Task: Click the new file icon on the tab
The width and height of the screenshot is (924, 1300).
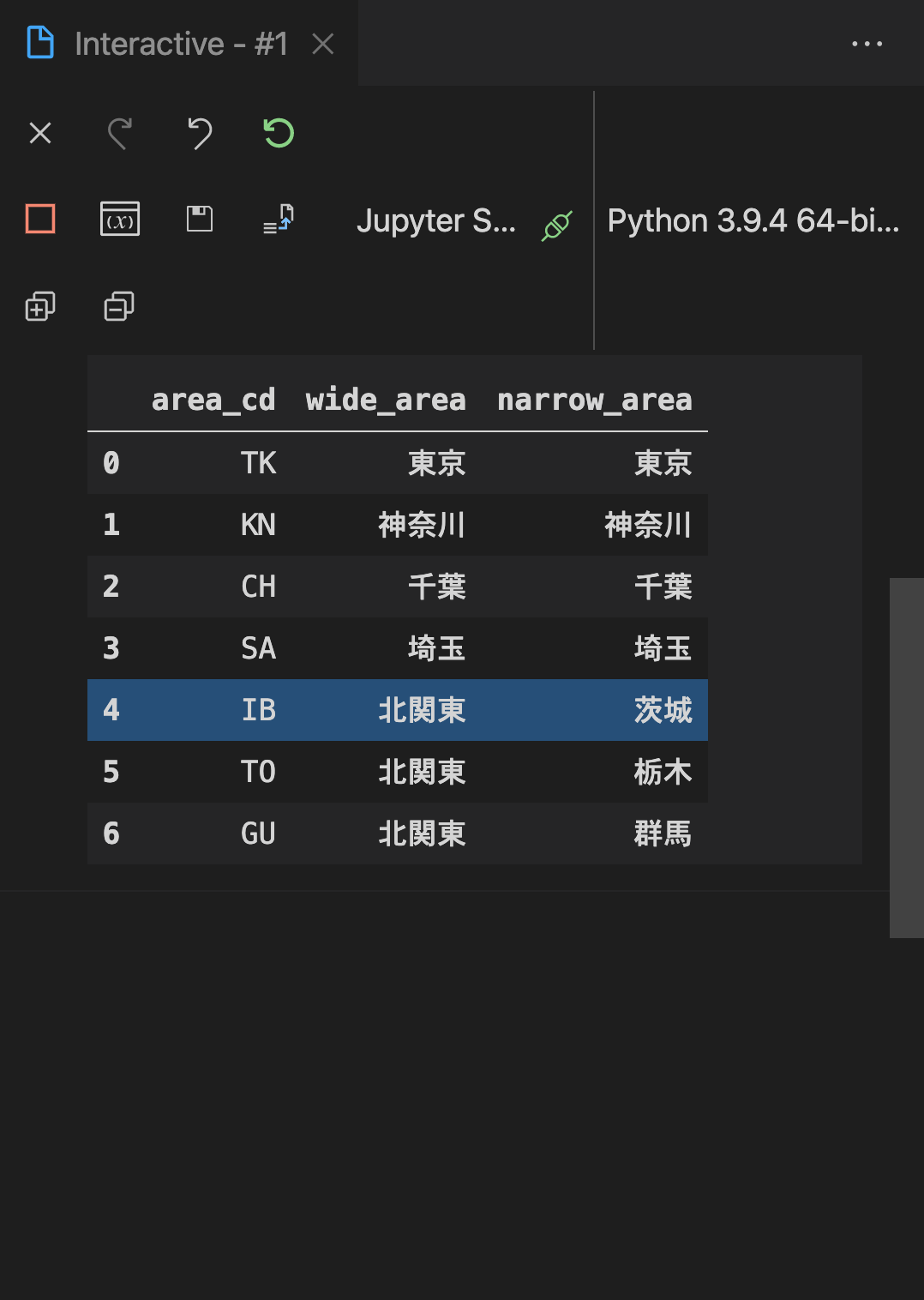Action: click(39, 41)
